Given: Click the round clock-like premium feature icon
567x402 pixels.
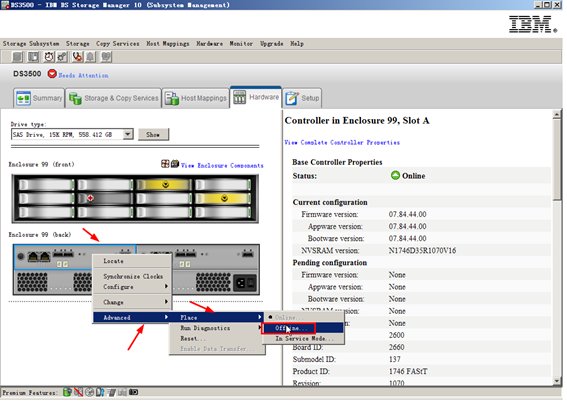Looking at the screenshot, I should pyautogui.click(x=89, y=392).
